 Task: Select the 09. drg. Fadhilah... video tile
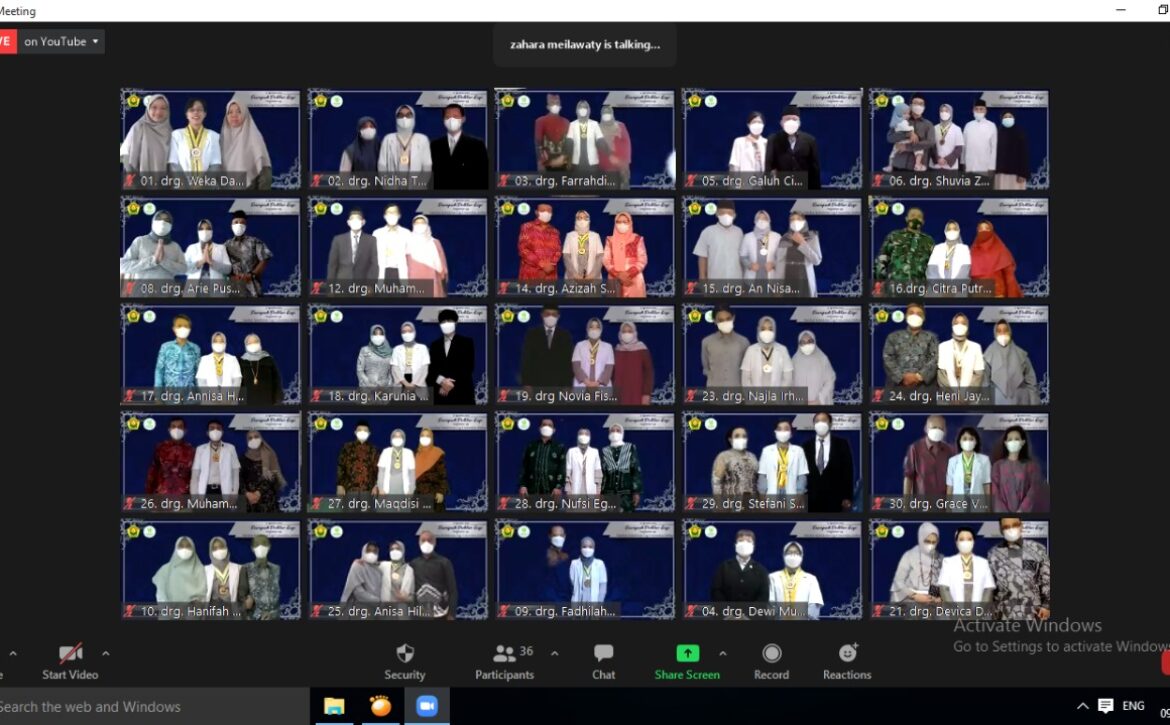pos(585,570)
